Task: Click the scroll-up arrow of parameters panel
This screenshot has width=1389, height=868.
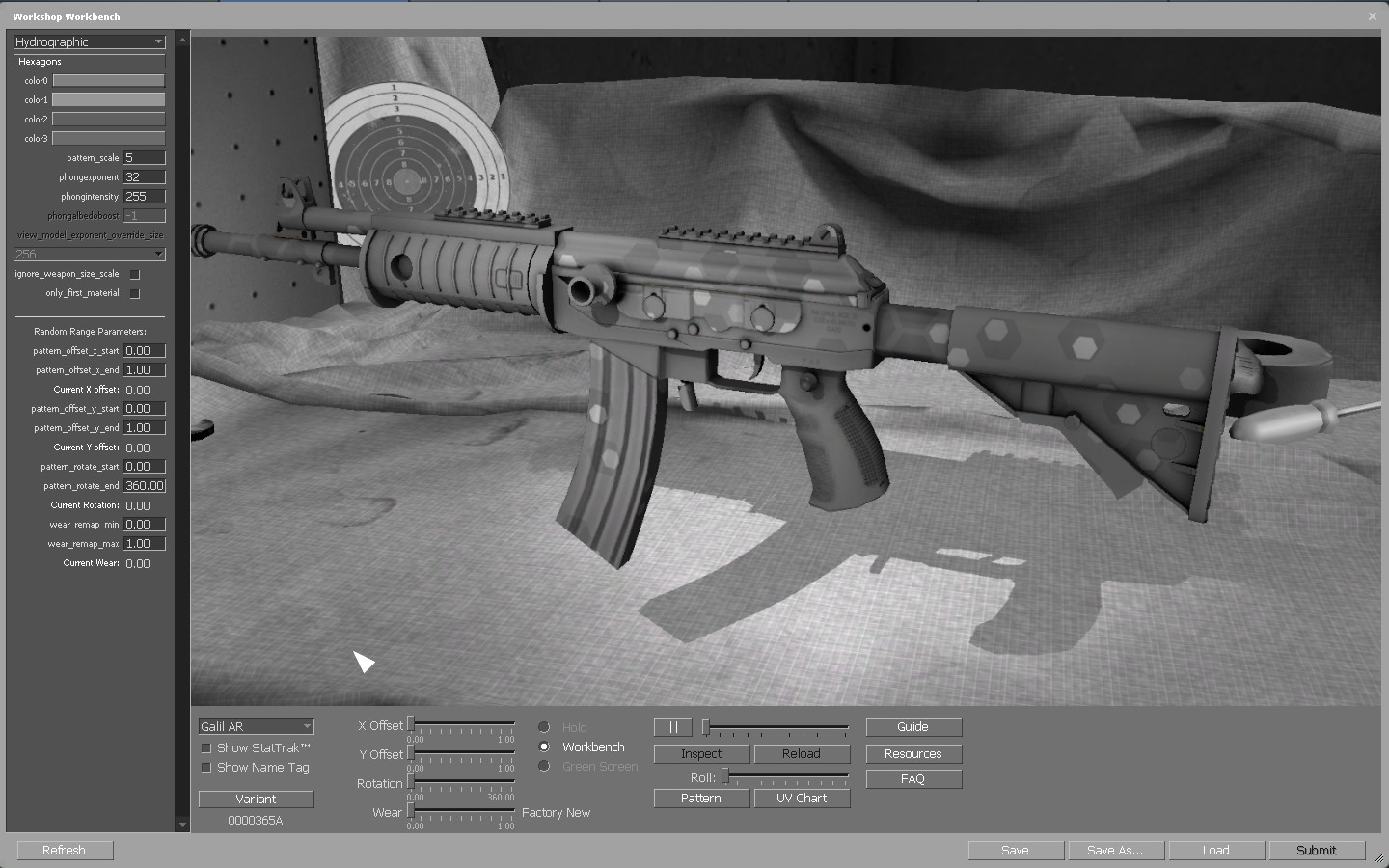Action: pos(182,40)
